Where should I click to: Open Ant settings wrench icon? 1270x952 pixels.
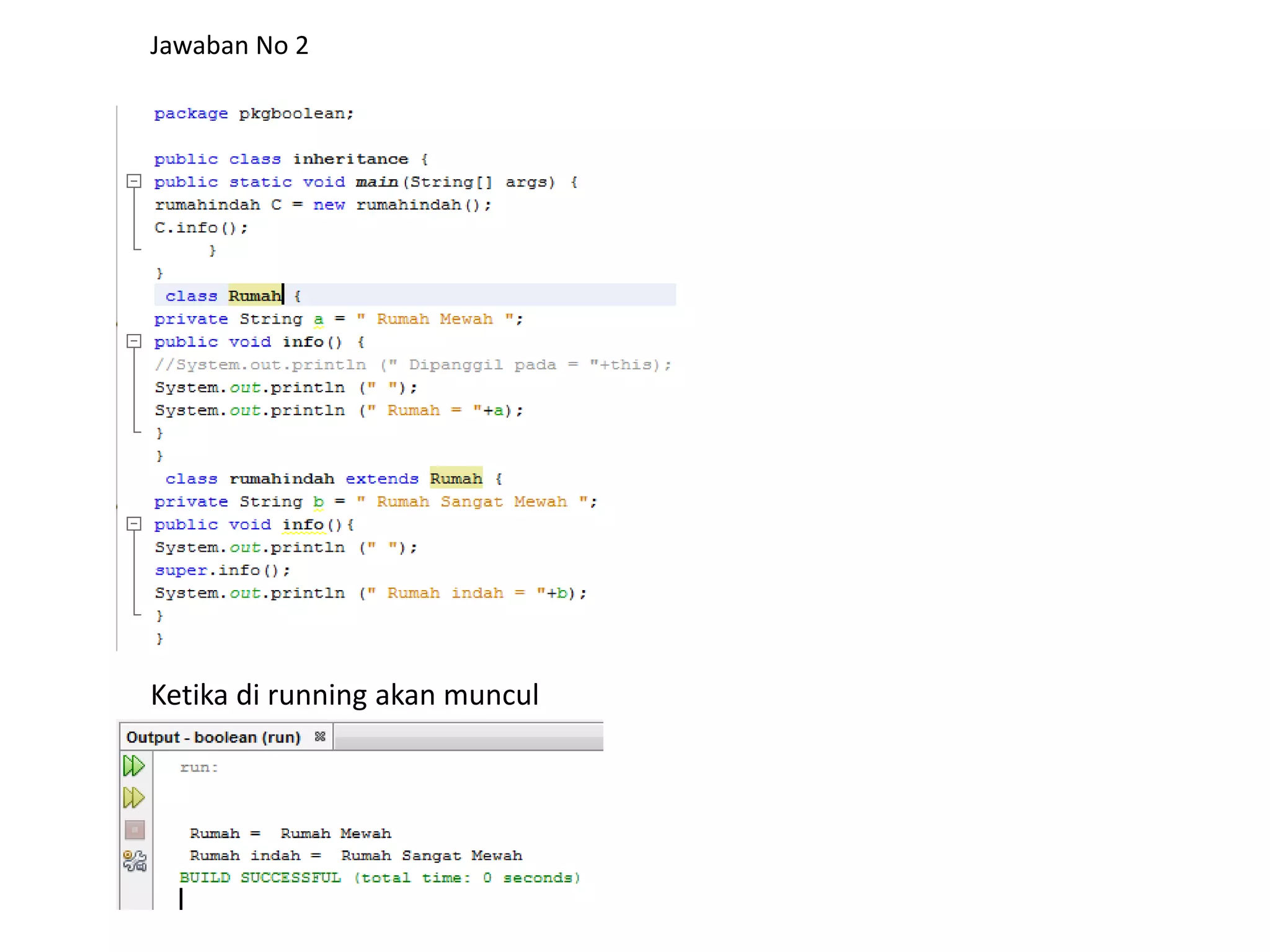pyautogui.click(x=135, y=861)
